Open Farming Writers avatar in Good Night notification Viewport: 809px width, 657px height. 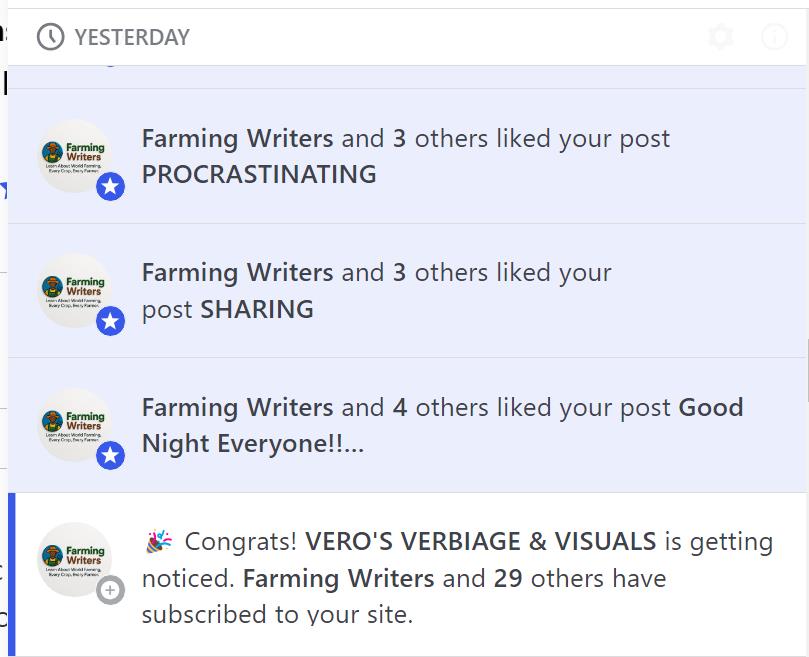click(x=75, y=425)
